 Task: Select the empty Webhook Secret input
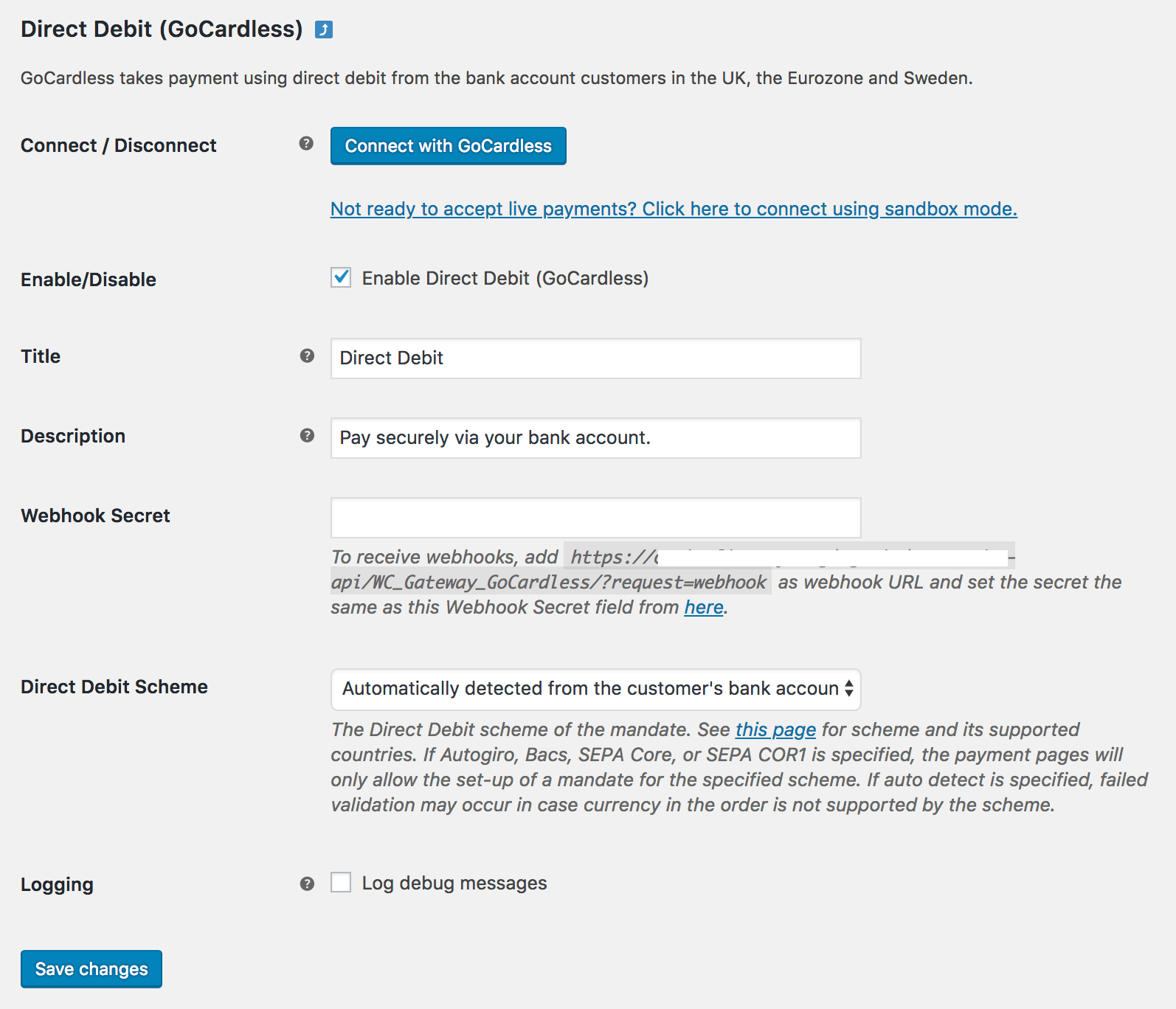[x=595, y=518]
